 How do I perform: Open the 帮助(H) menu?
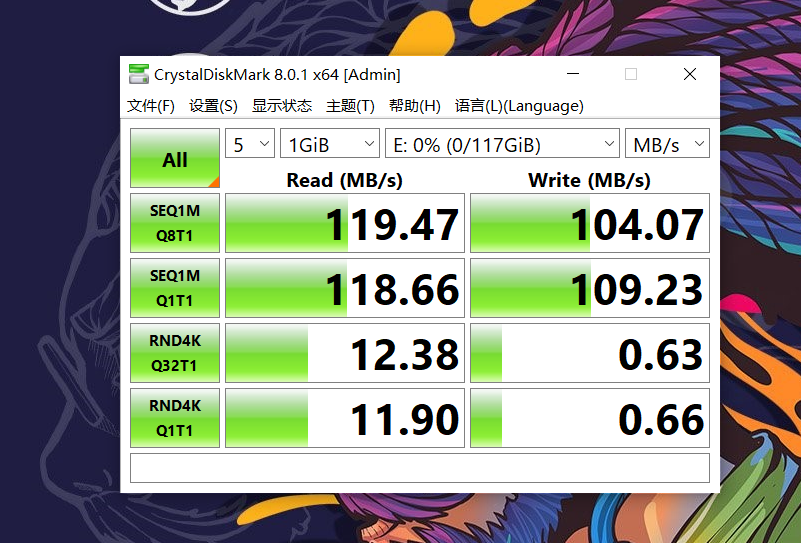click(414, 106)
